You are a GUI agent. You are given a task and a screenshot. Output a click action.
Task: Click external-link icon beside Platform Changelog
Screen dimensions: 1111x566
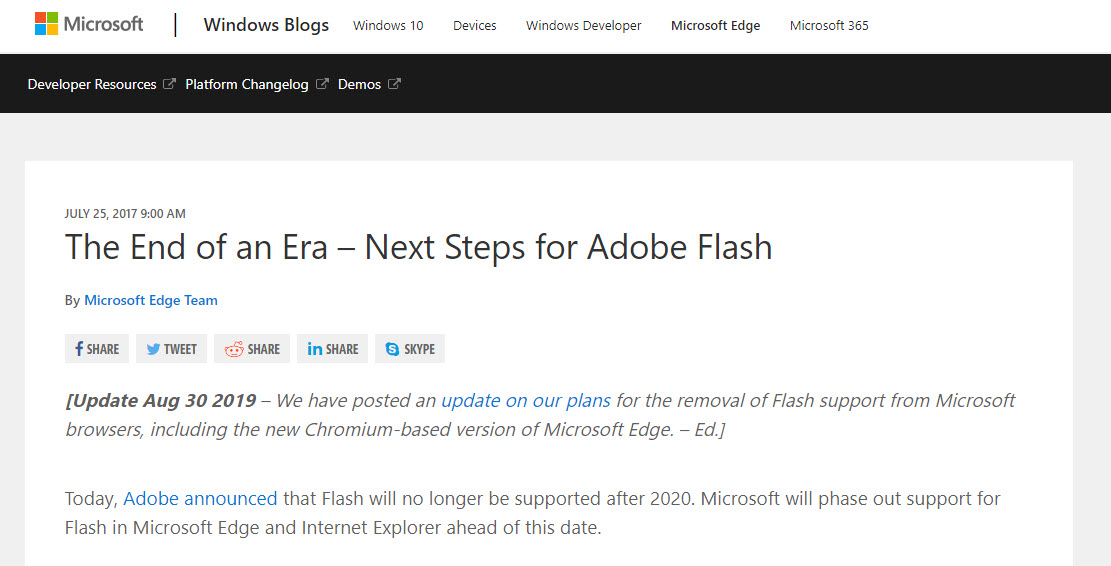[322, 84]
